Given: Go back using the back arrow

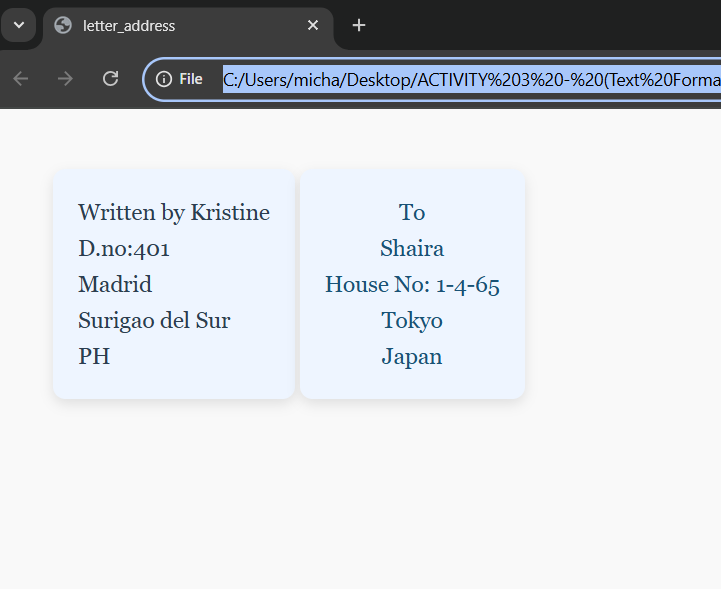Looking at the screenshot, I should tap(21, 79).
